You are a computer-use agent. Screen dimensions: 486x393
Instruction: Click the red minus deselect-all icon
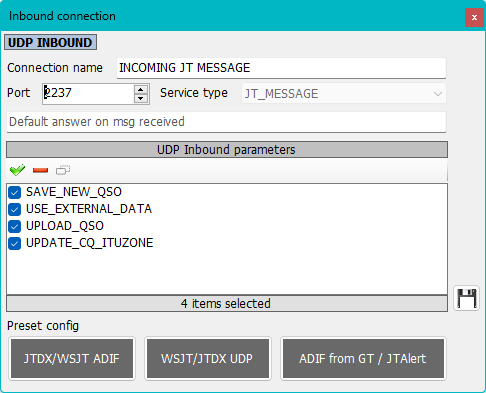tap(40, 170)
